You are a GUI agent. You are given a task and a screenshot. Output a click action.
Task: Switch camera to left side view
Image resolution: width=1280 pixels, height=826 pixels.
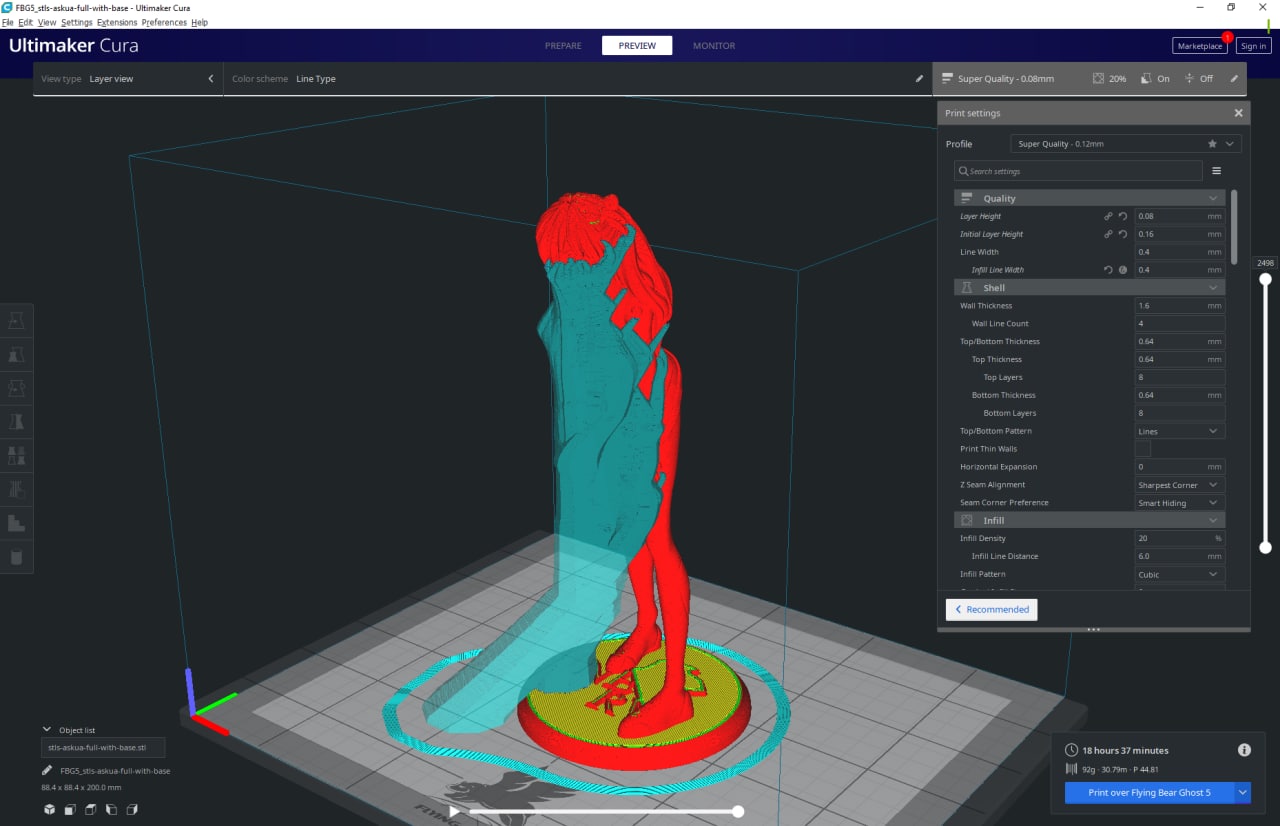(x=111, y=809)
